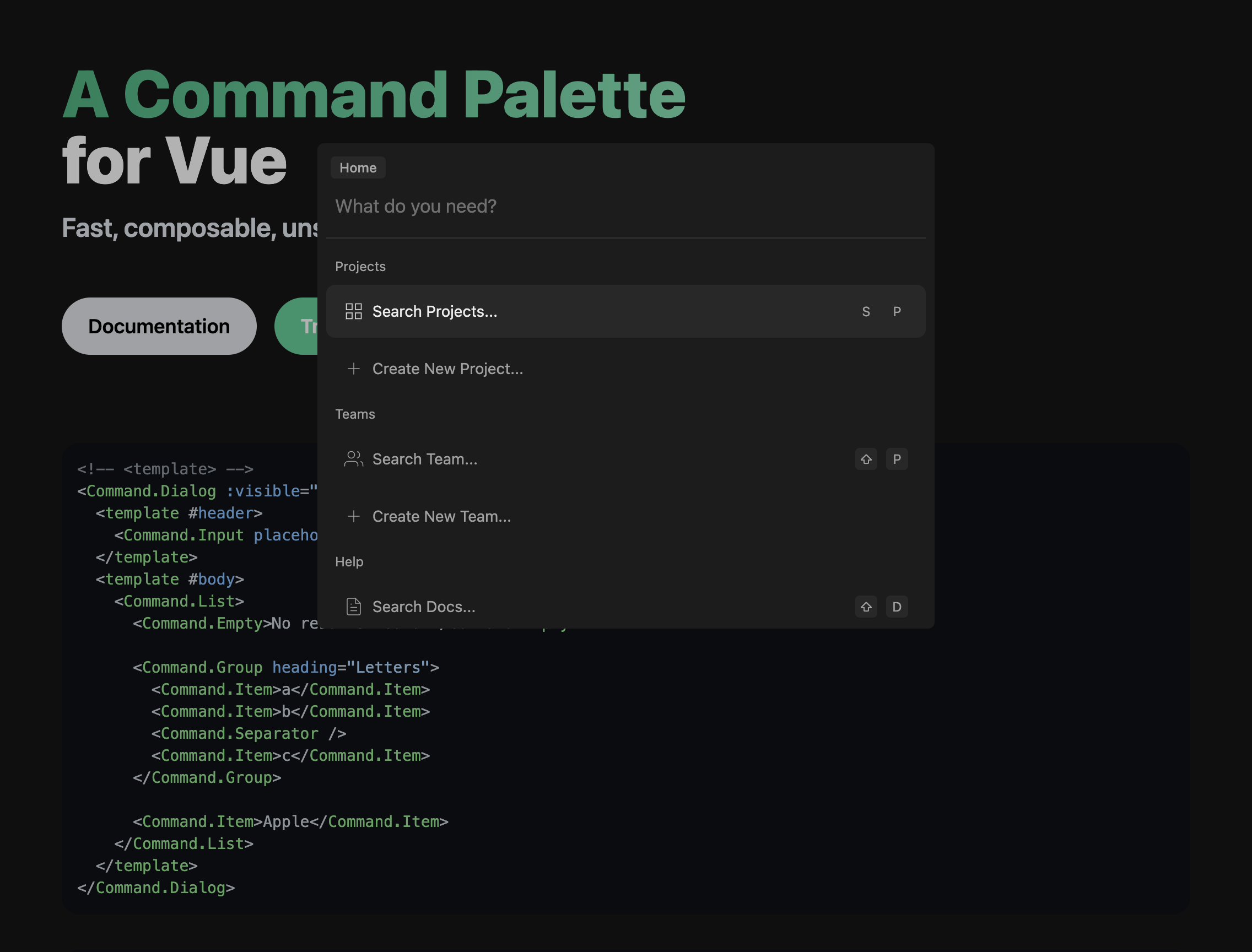Open the Search Docs... command
The width and height of the screenshot is (1252, 952).
pyautogui.click(x=625, y=604)
